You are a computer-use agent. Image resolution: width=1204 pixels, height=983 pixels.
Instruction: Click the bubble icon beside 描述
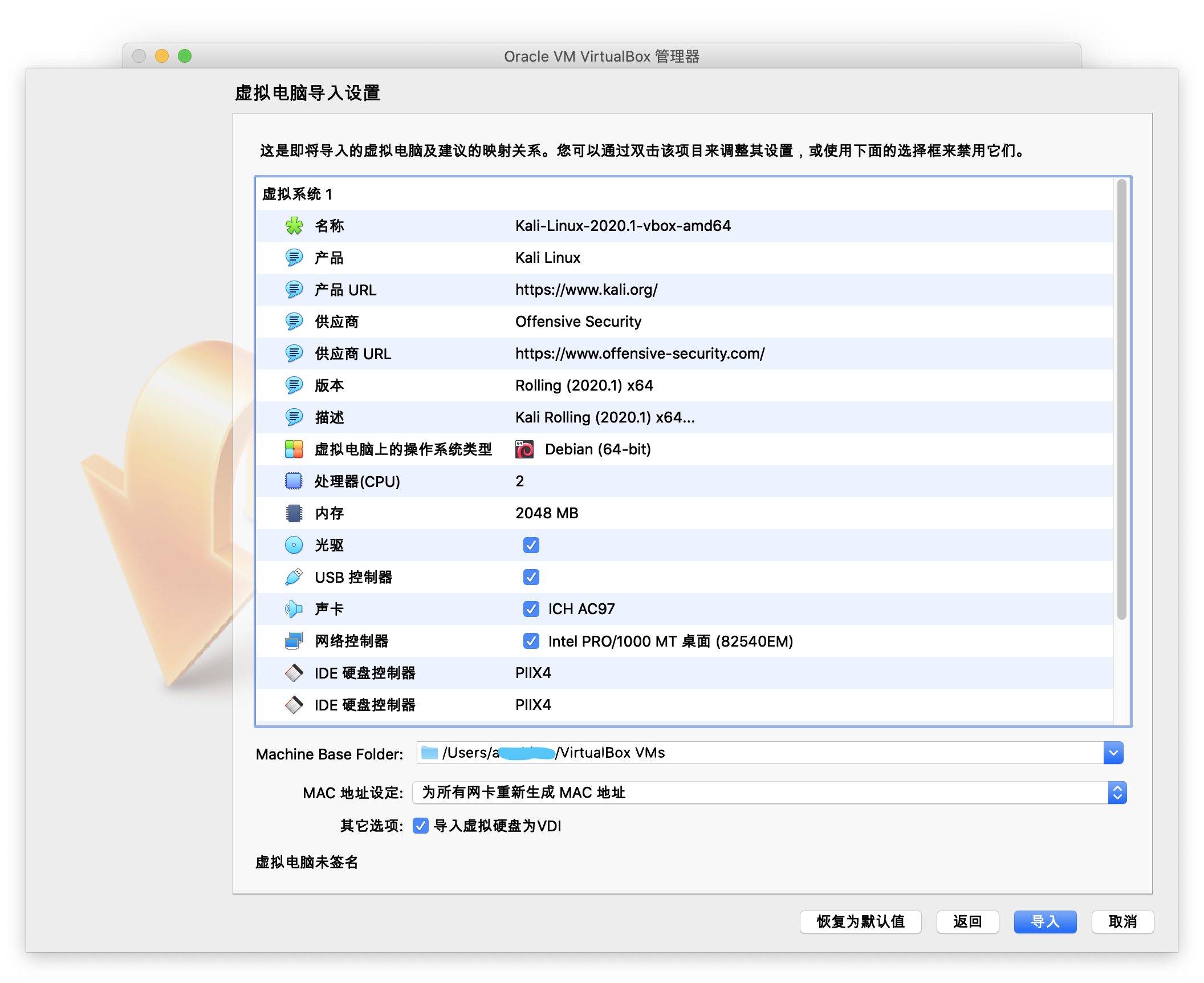pyautogui.click(x=294, y=417)
